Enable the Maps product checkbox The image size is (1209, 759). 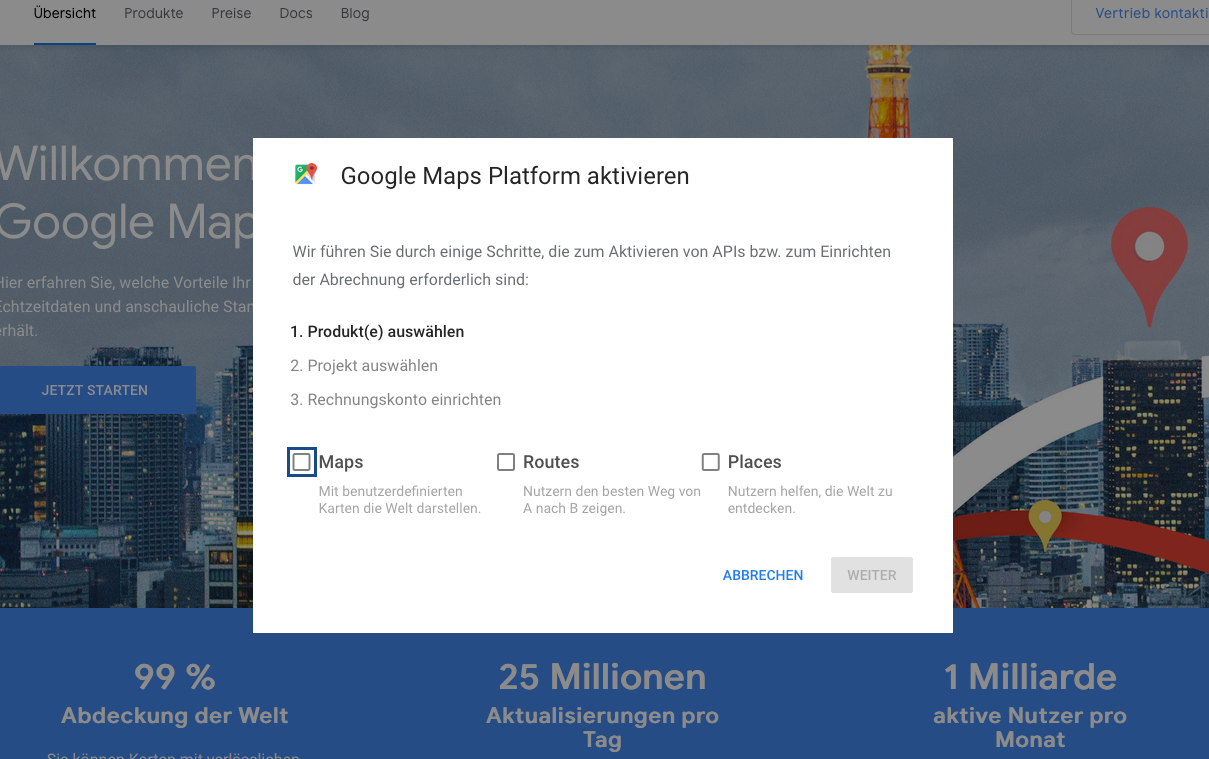(302, 462)
